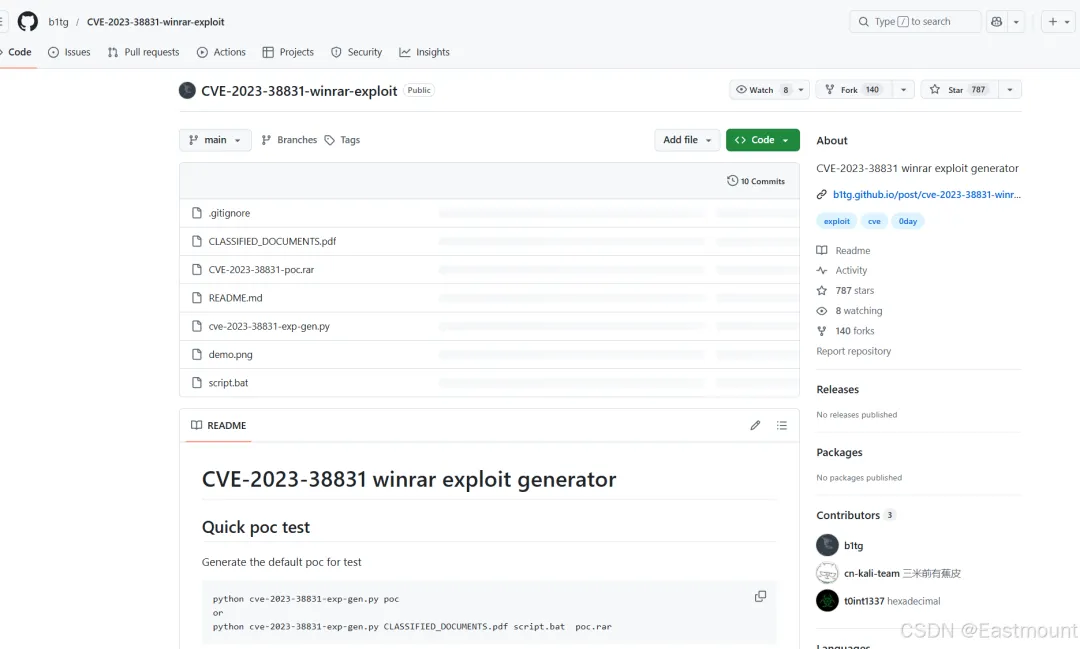1080x649 pixels.
Task: Open the GitHub home logo
Action: (28, 21)
